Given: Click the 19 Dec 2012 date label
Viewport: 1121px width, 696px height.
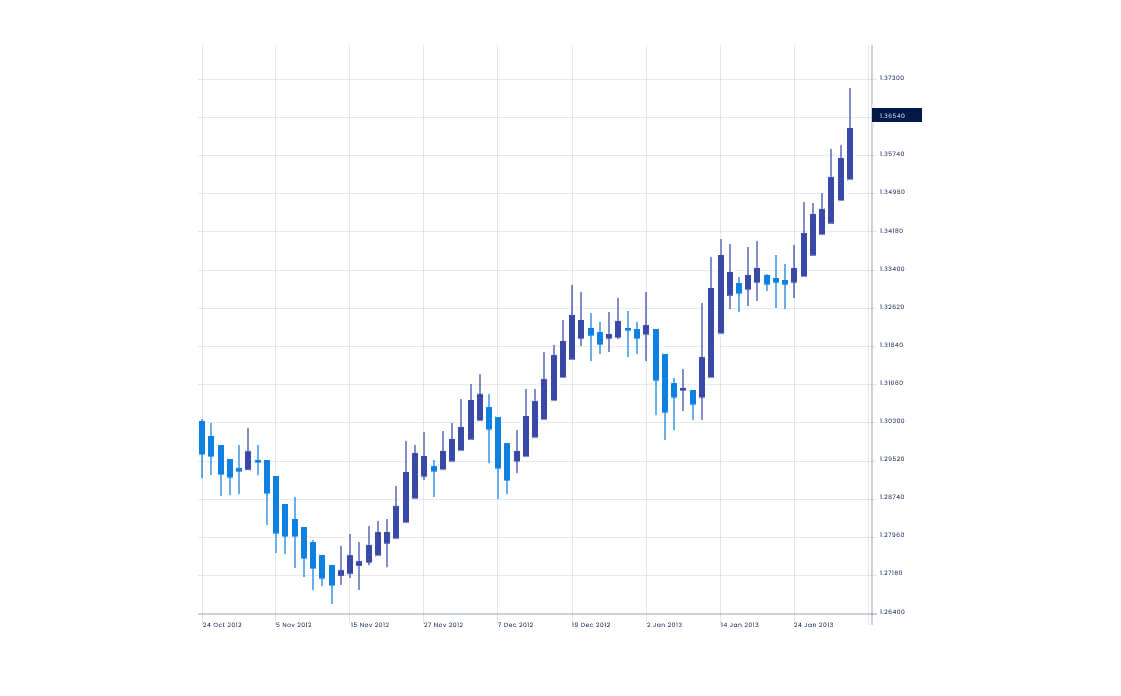Looking at the screenshot, I should pos(591,625).
